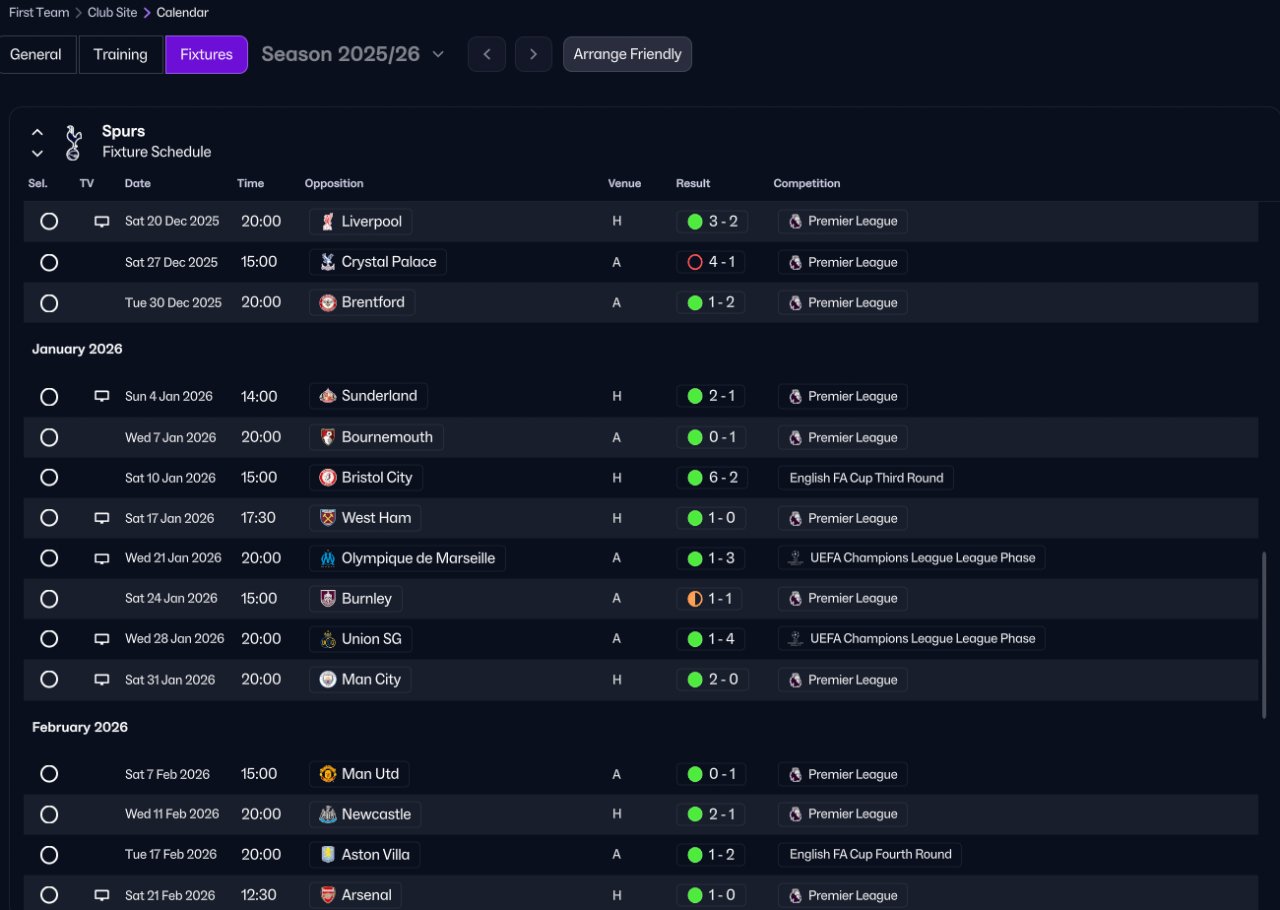Click the Union SG club crest icon

(327, 639)
